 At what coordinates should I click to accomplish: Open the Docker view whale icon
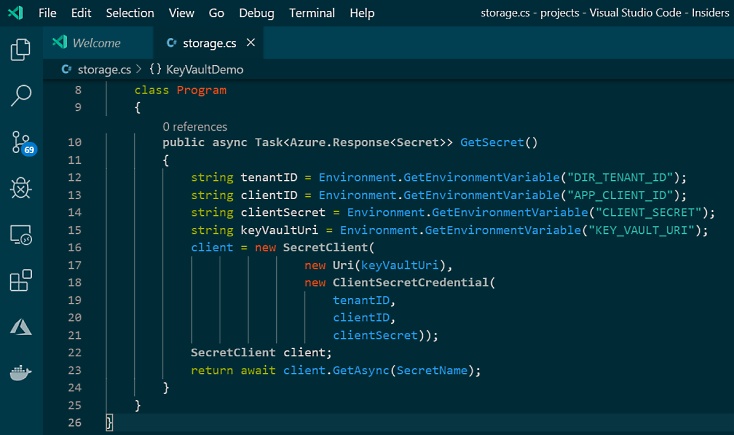(20, 373)
